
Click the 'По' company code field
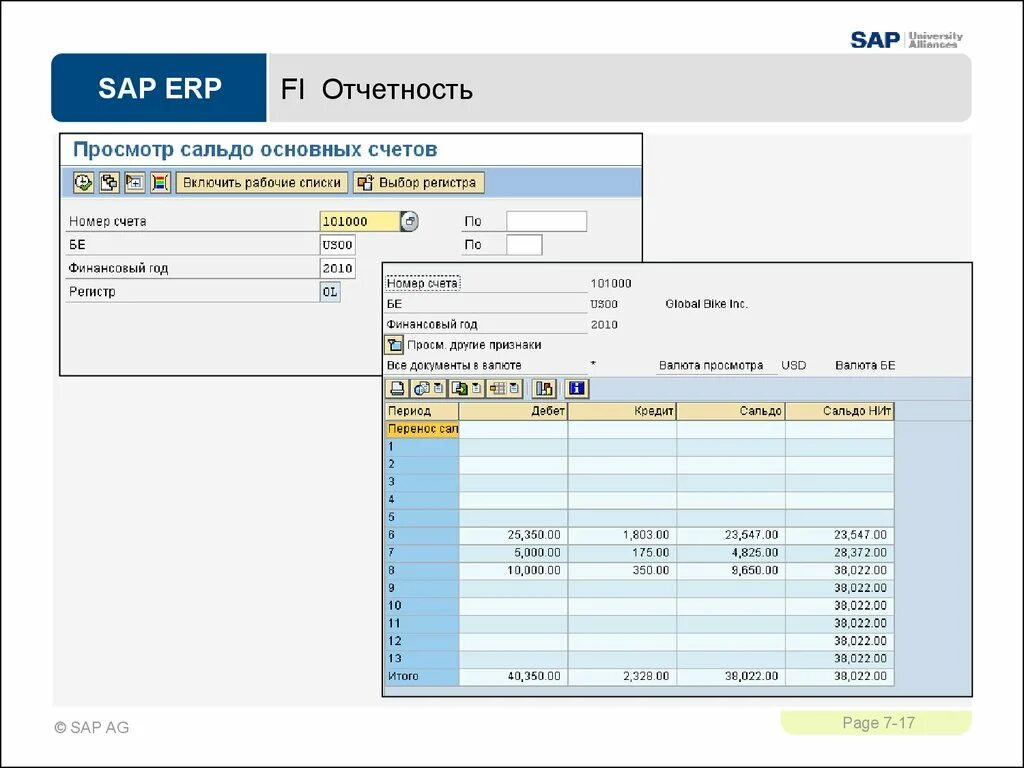524,245
